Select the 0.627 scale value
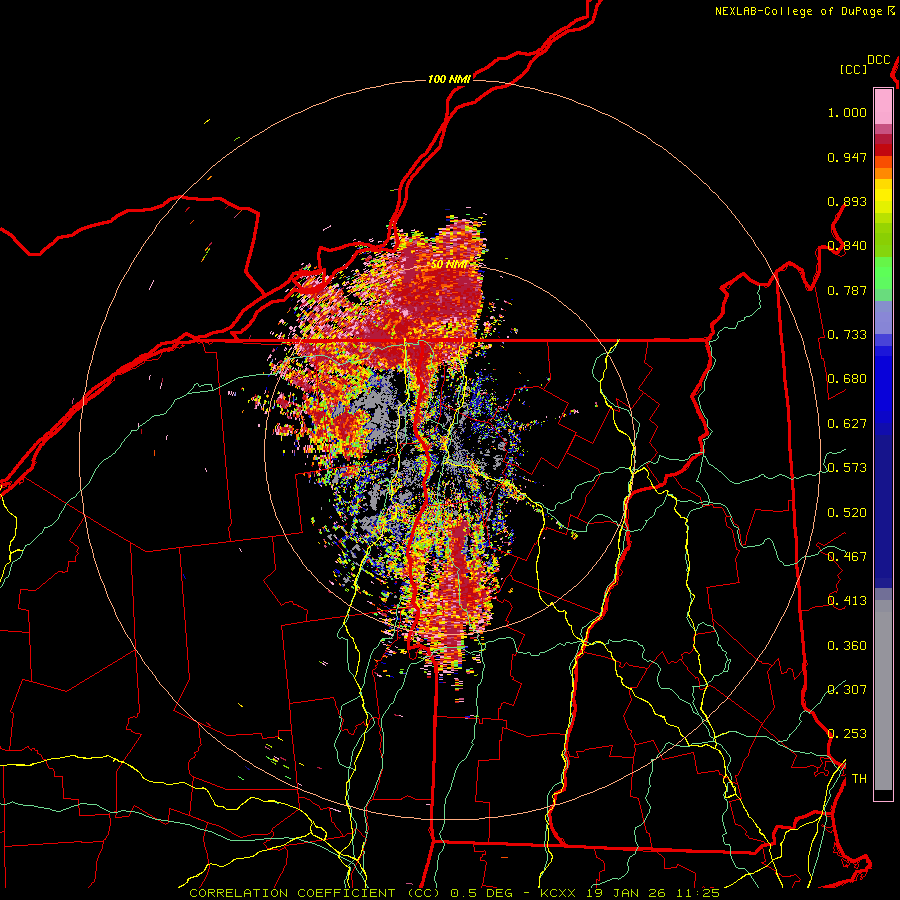This screenshot has width=900, height=900. click(847, 424)
